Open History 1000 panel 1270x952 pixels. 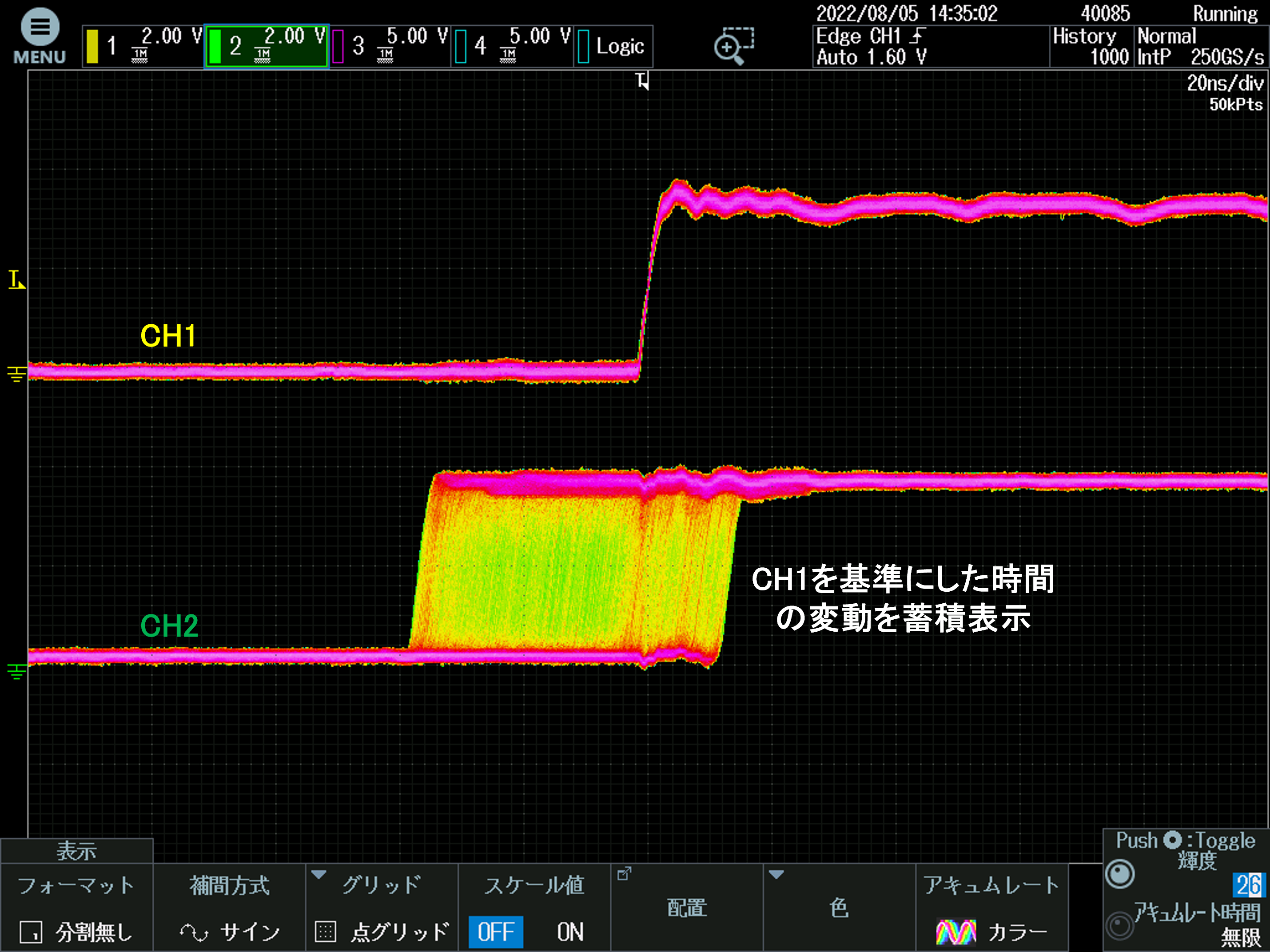point(1091,47)
